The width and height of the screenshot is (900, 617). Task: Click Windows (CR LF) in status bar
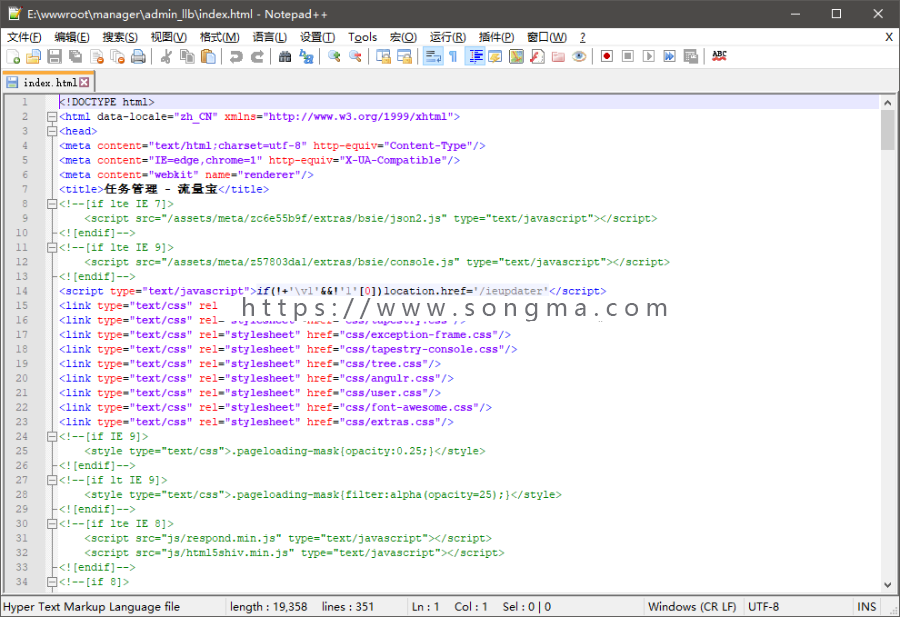(692, 607)
